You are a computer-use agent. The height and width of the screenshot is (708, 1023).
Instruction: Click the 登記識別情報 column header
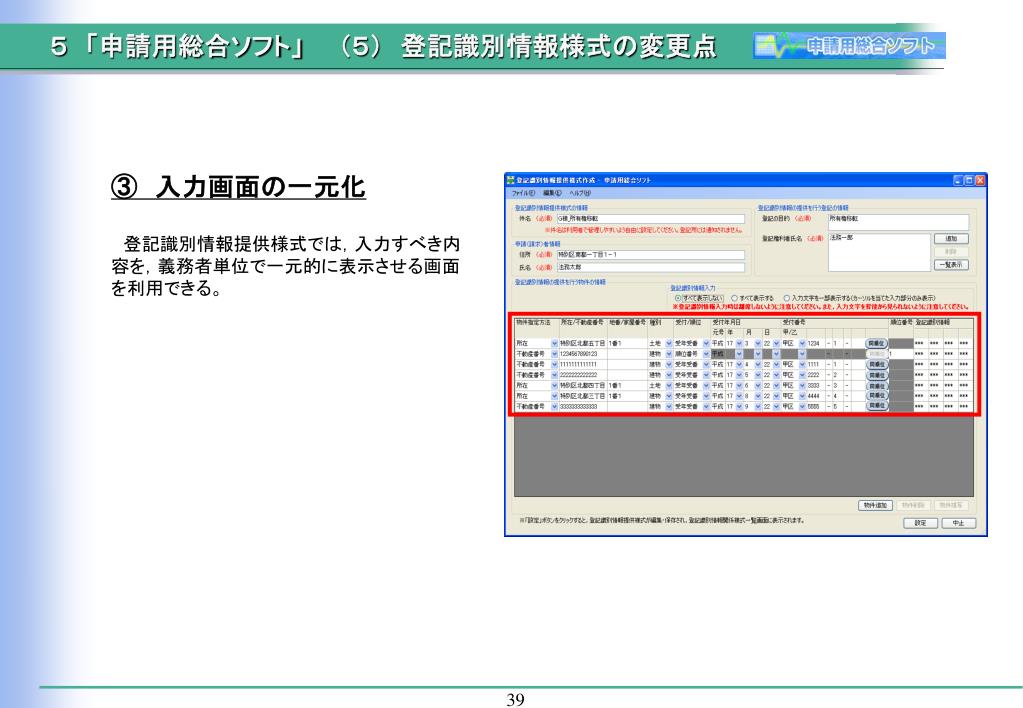point(945,322)
